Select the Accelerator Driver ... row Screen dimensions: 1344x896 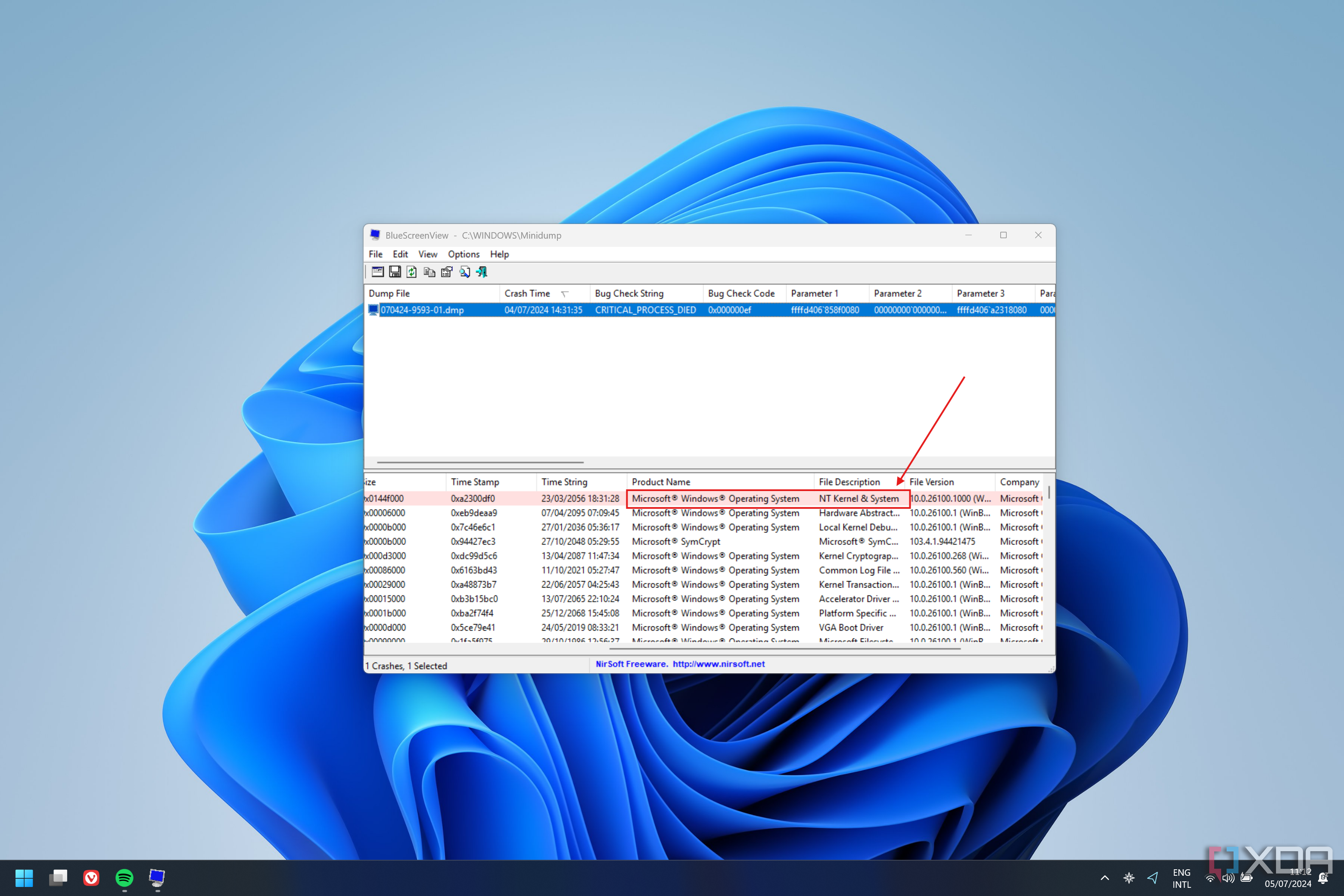[x=704, y=599]
